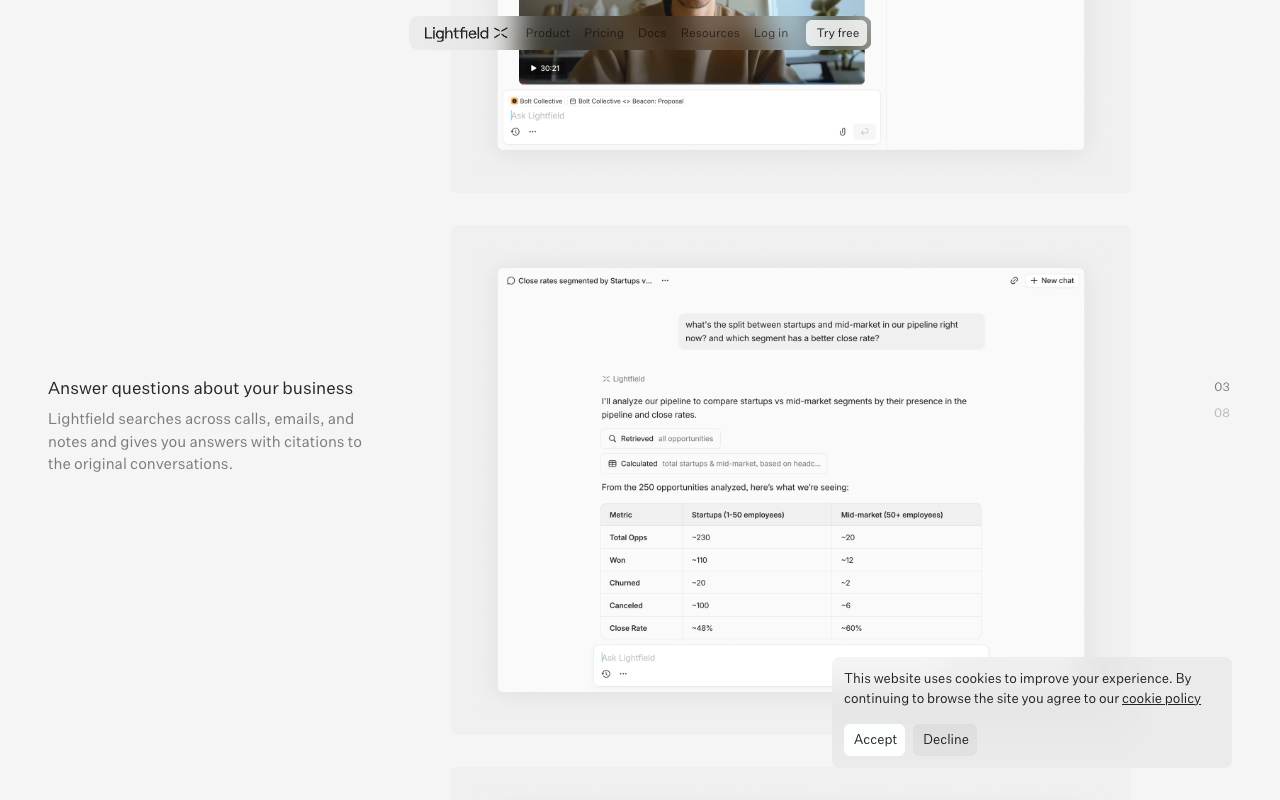1280x800 pixels.
Task: Click the Lightfield logo in the navigation bar
Action: tap(466, 33)
